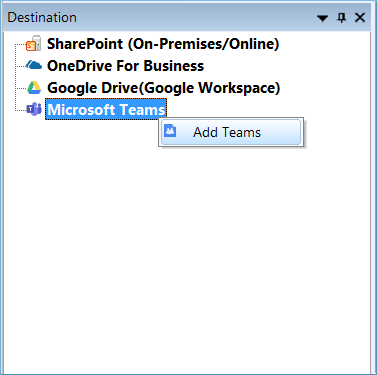This screenshot has height=375, width=377.
Task: Select OneDrive For Business node
Action: pyautogui.click(x=125, y=66)
